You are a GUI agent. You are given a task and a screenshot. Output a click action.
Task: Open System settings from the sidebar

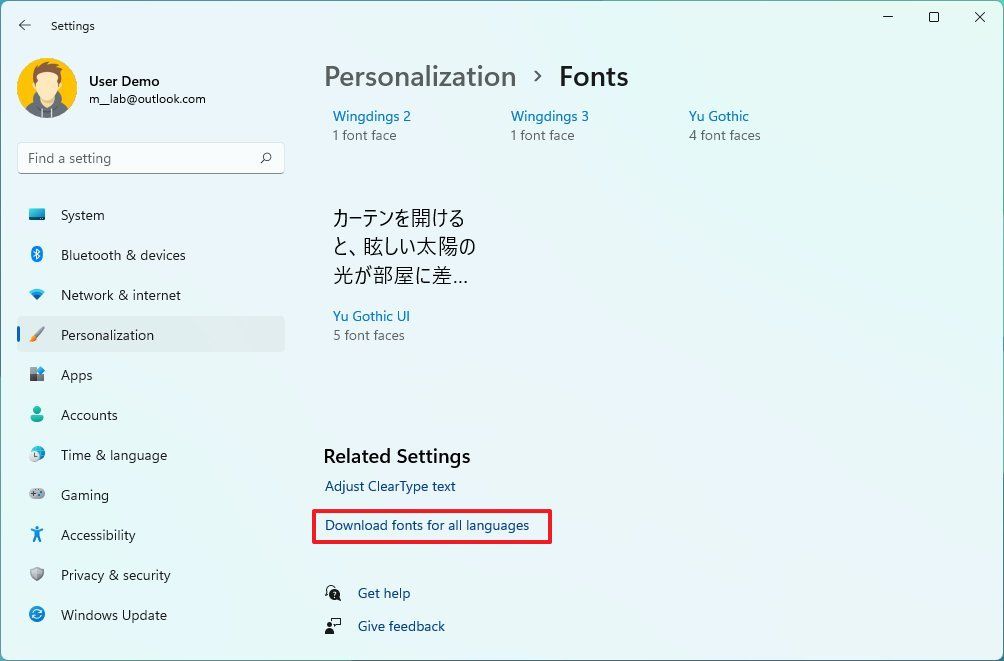coord(81,215)
